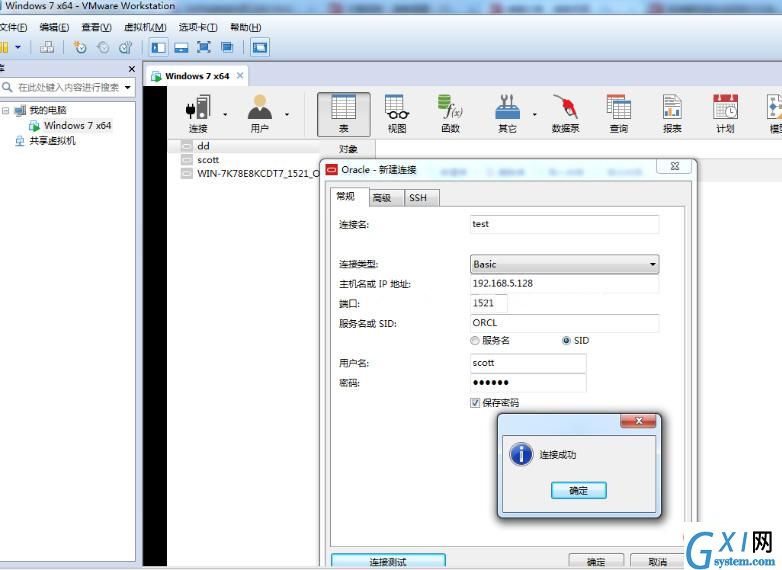Click Cancel (取消) in new connection dialog
782x570 pixels.
click(x=658, y=561)
